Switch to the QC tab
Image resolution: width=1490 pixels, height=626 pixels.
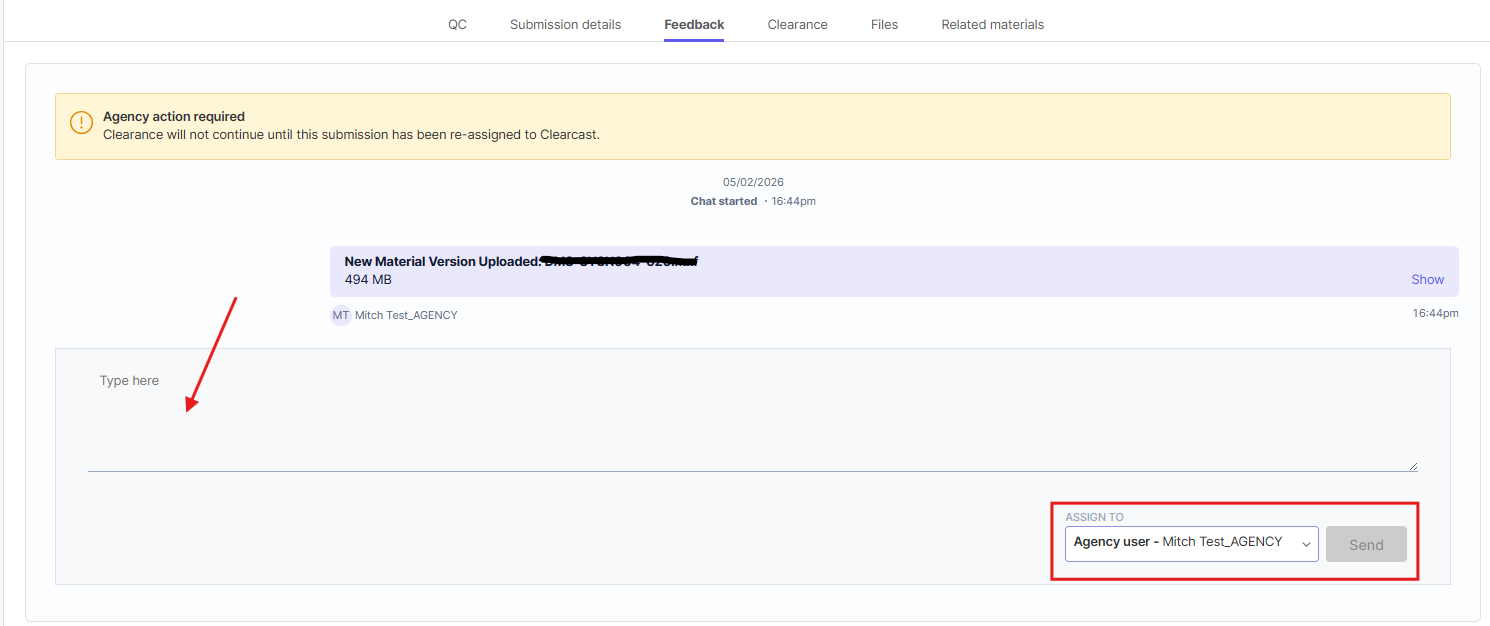457,24
